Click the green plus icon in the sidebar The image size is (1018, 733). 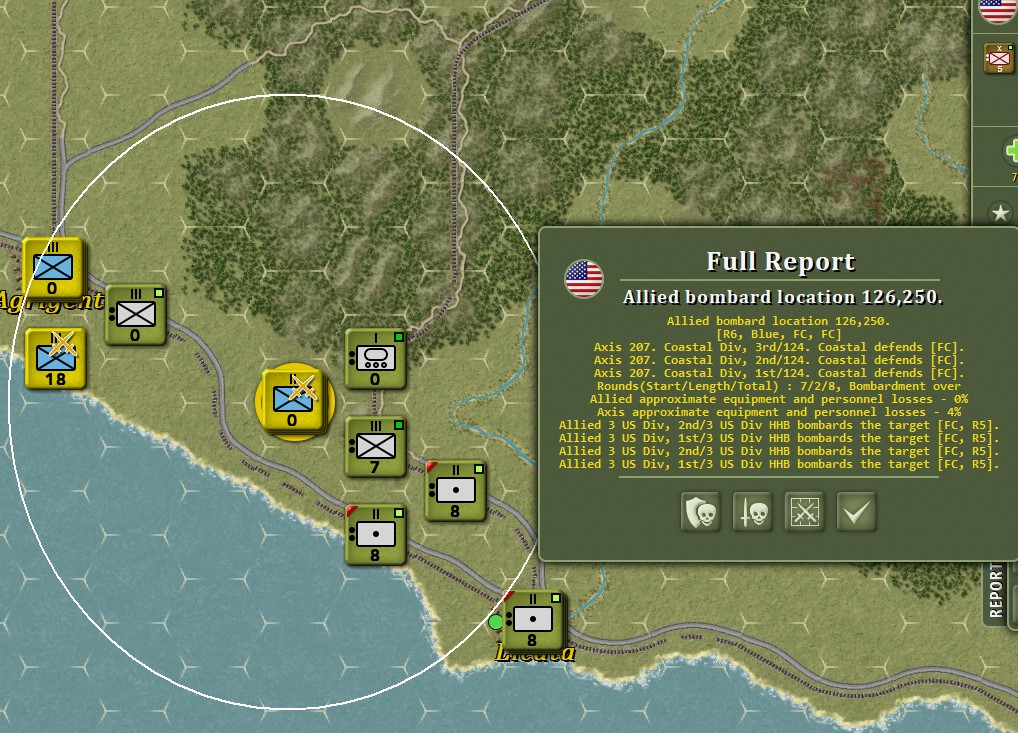click(1012, 151)
